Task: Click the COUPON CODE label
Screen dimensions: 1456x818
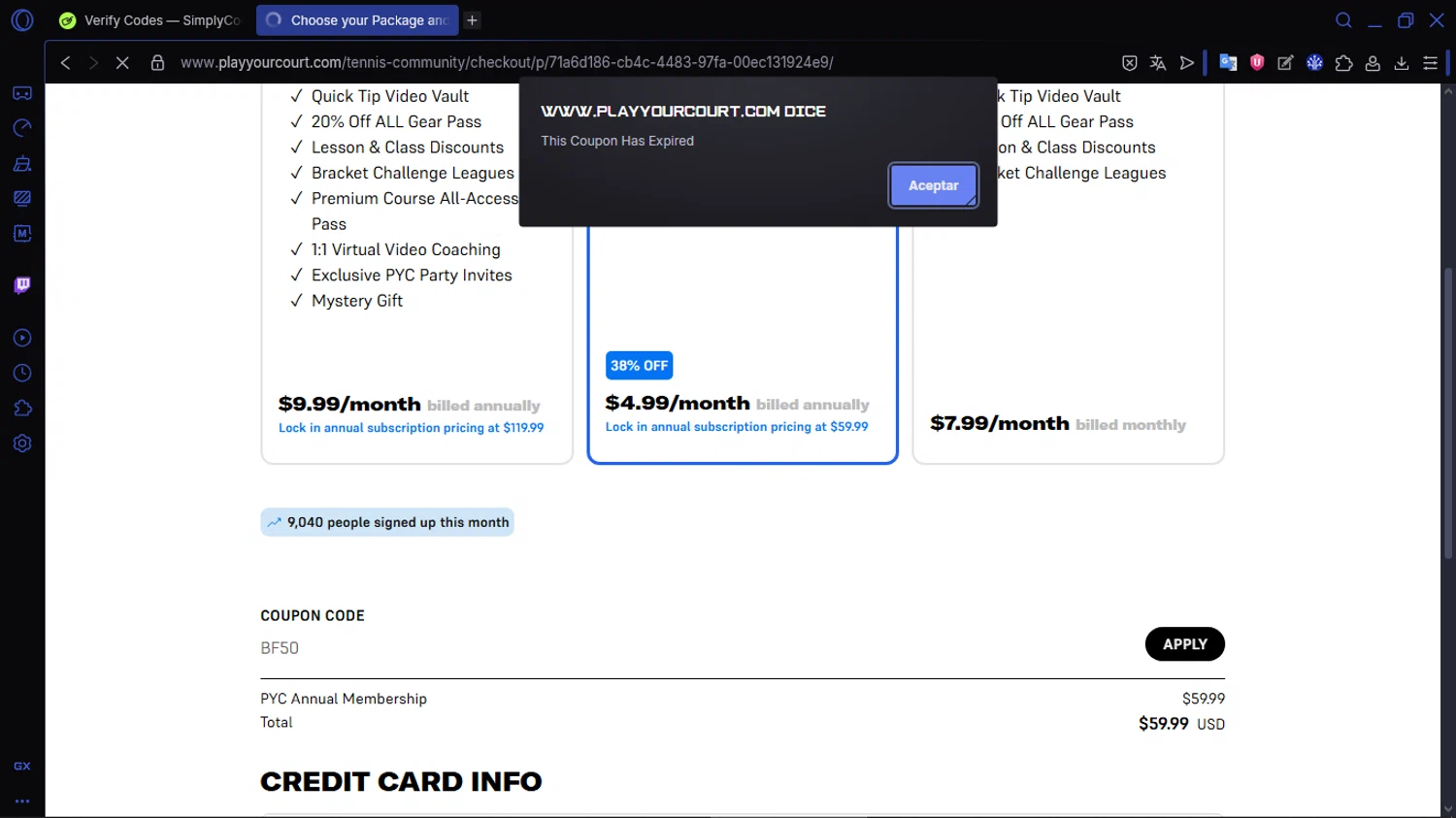Action: tap(313, 616)
